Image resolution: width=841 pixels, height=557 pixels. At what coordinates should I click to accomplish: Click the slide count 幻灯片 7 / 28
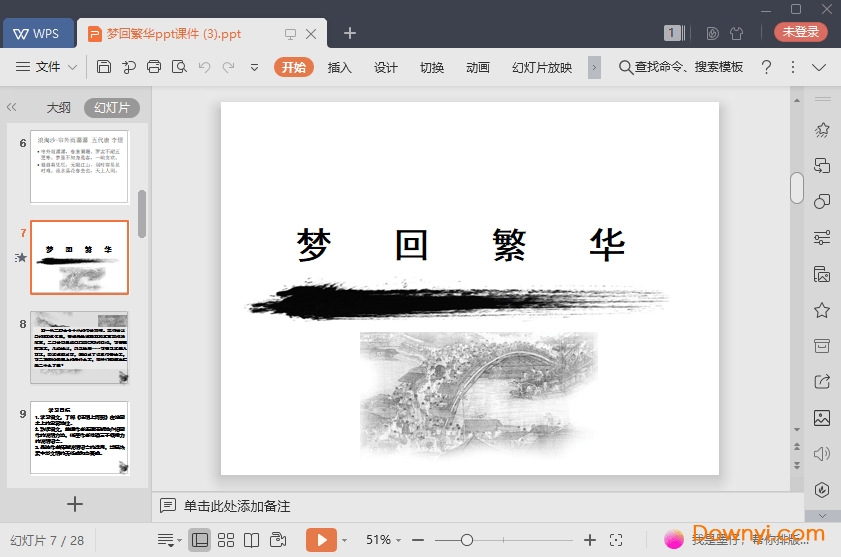pyautogui.click(x=47, y=540)
